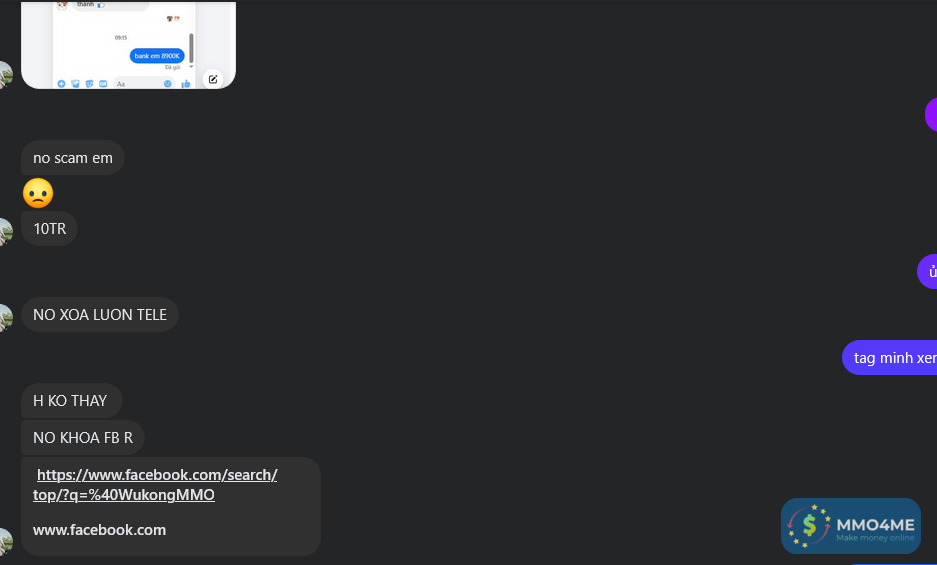Click the MMO4ME logo watermark

click(850, 526)
